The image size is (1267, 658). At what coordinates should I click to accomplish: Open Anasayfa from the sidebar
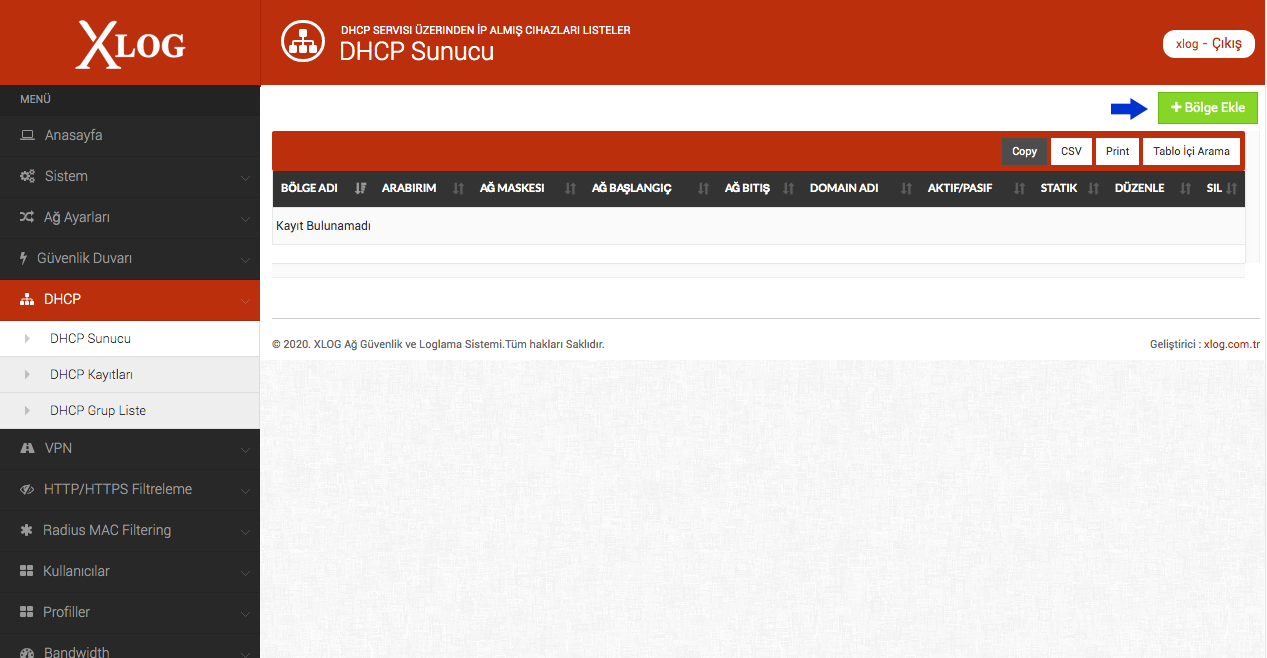(130, 135)
